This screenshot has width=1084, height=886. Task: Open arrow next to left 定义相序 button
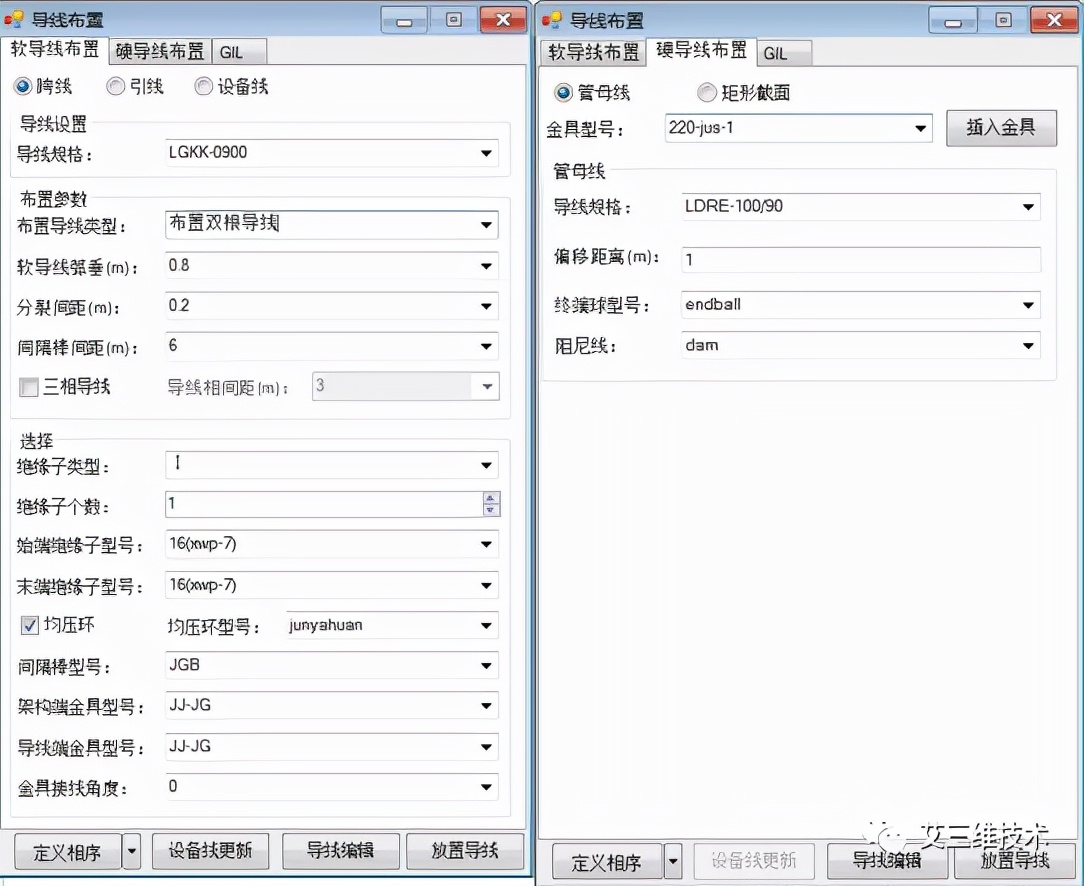click(133, 851)
